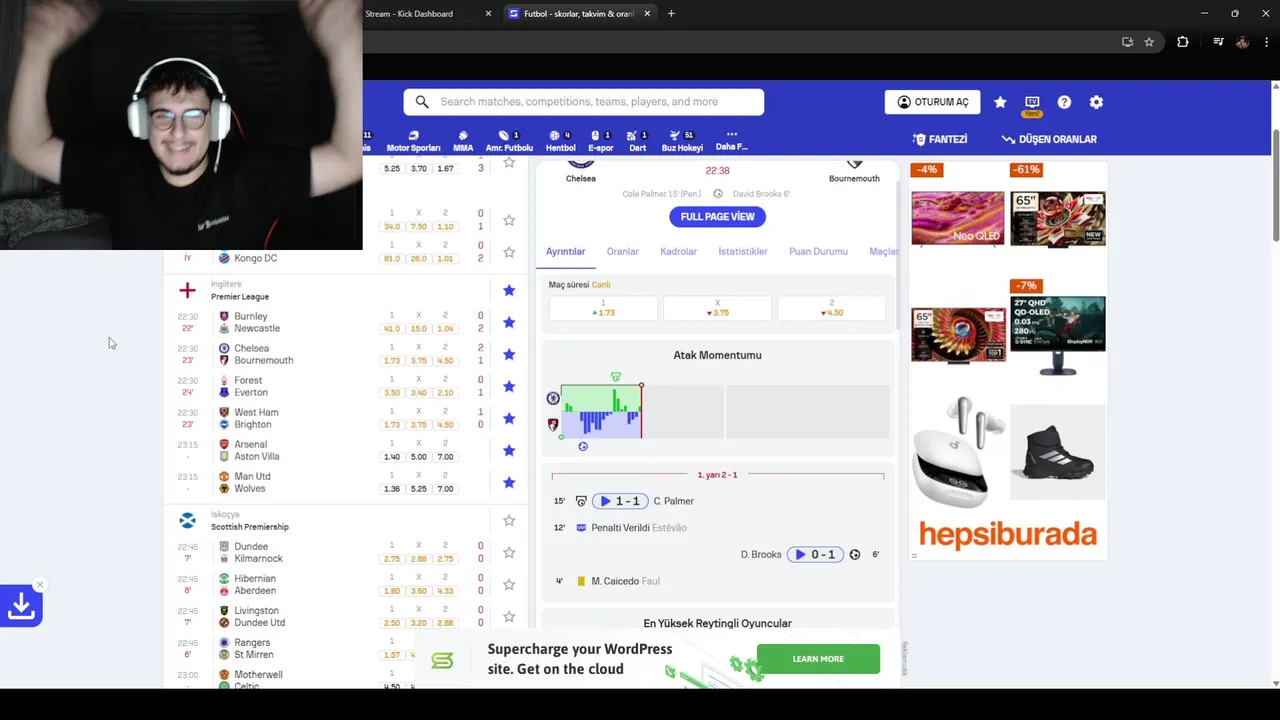
Task: Select the E-spor category
Action: (x=600, y=141)
